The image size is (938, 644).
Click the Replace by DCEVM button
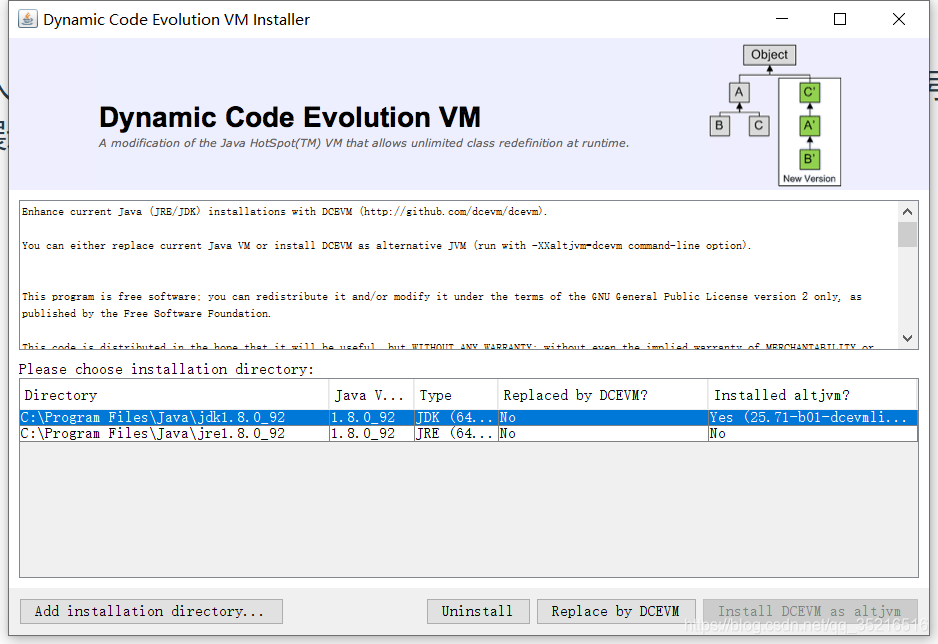pos(616,611)
